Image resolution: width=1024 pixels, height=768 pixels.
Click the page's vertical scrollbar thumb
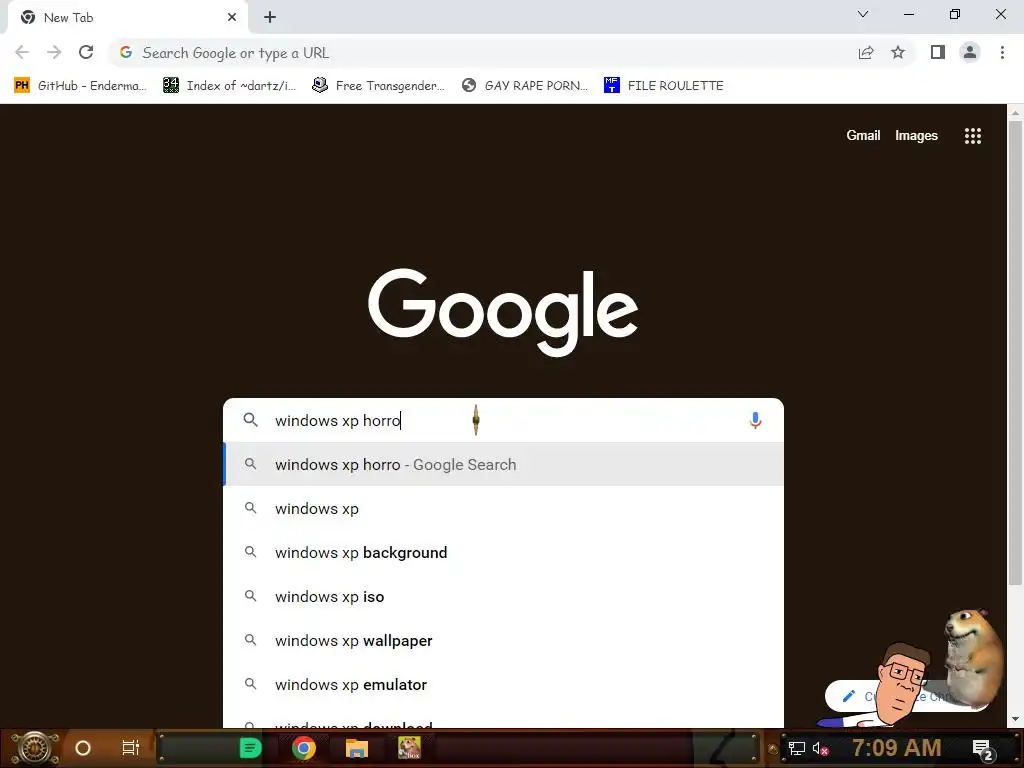(1014, 353)
